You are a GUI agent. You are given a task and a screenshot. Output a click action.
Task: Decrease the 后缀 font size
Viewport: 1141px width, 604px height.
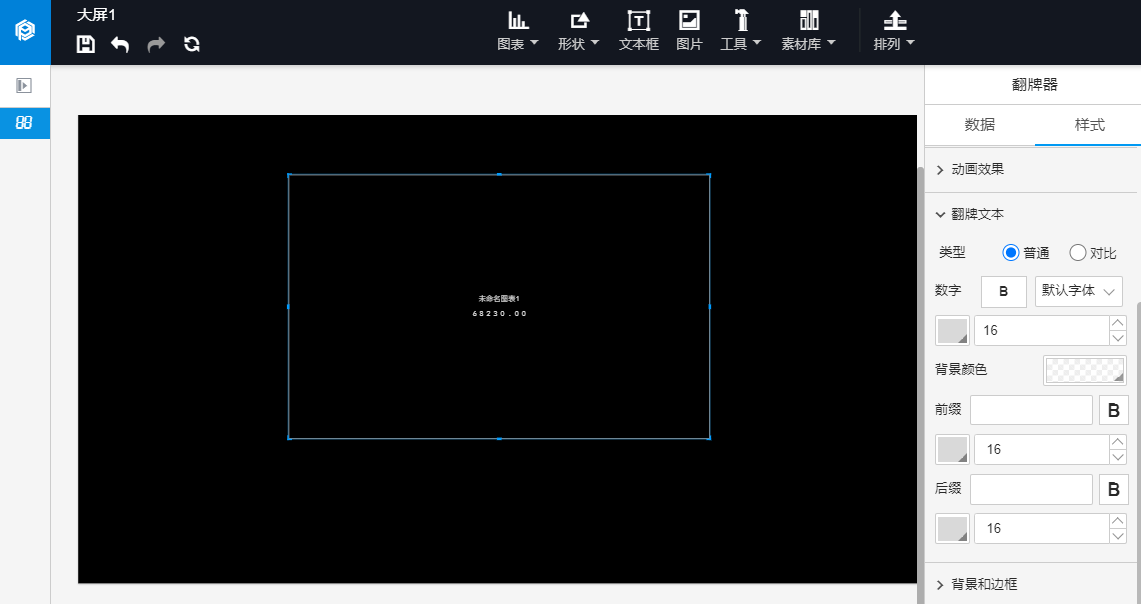[1118, 536]
